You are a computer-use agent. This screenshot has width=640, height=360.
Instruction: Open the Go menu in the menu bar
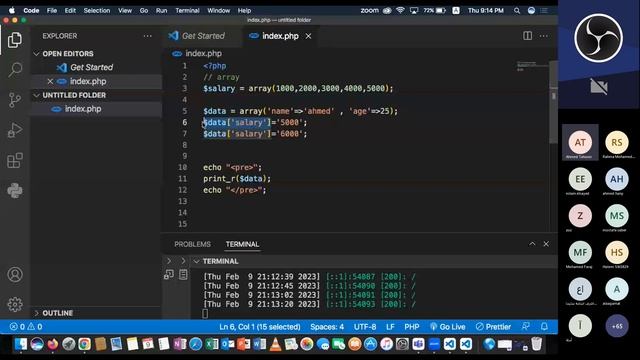pos(144,11)
